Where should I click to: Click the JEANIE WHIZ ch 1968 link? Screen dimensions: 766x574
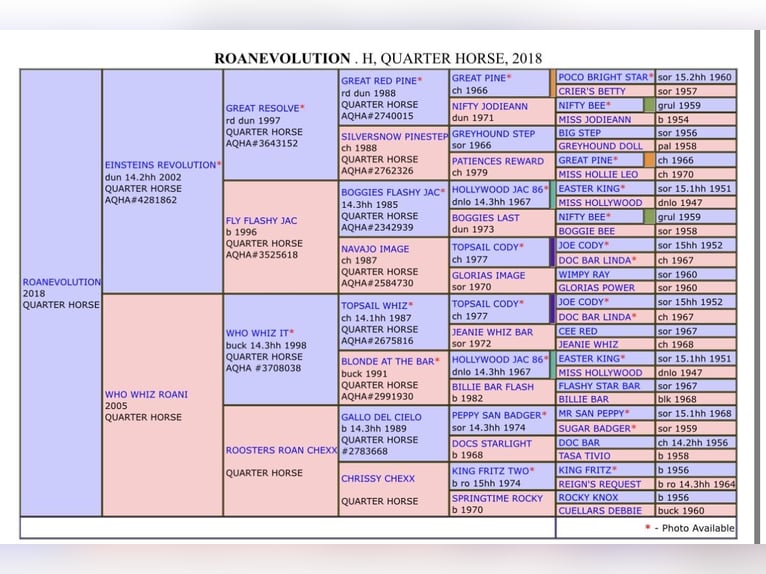[x=588, y=344]
